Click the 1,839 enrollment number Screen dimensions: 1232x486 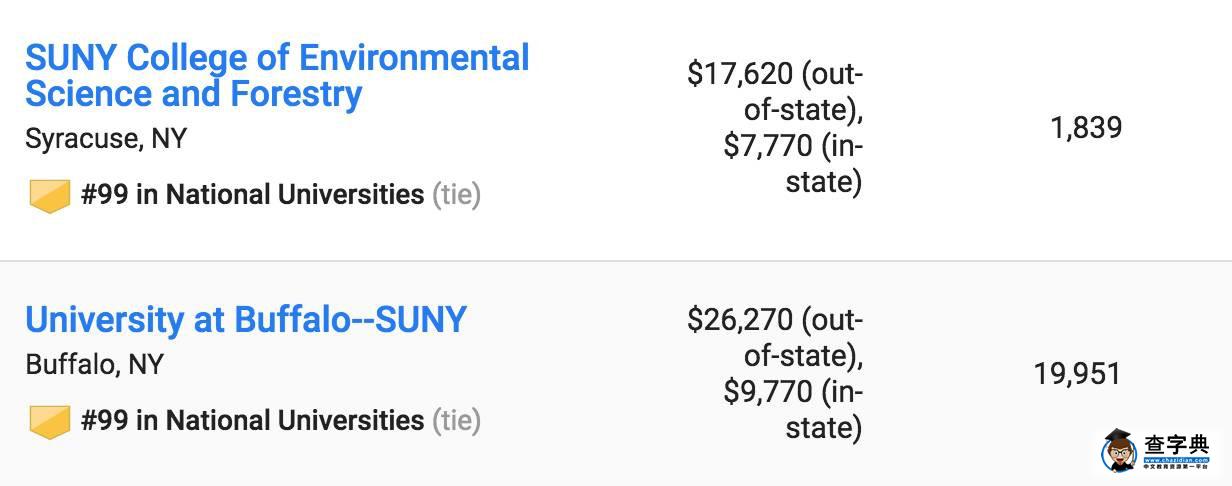[1086, 128]
